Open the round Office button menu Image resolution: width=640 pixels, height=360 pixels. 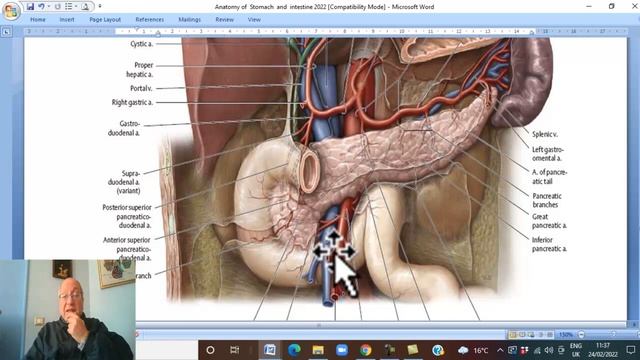click(11, 10)
